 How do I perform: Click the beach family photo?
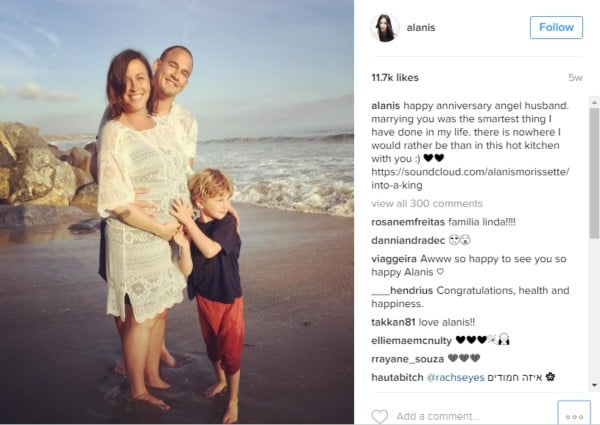(177, 212)
